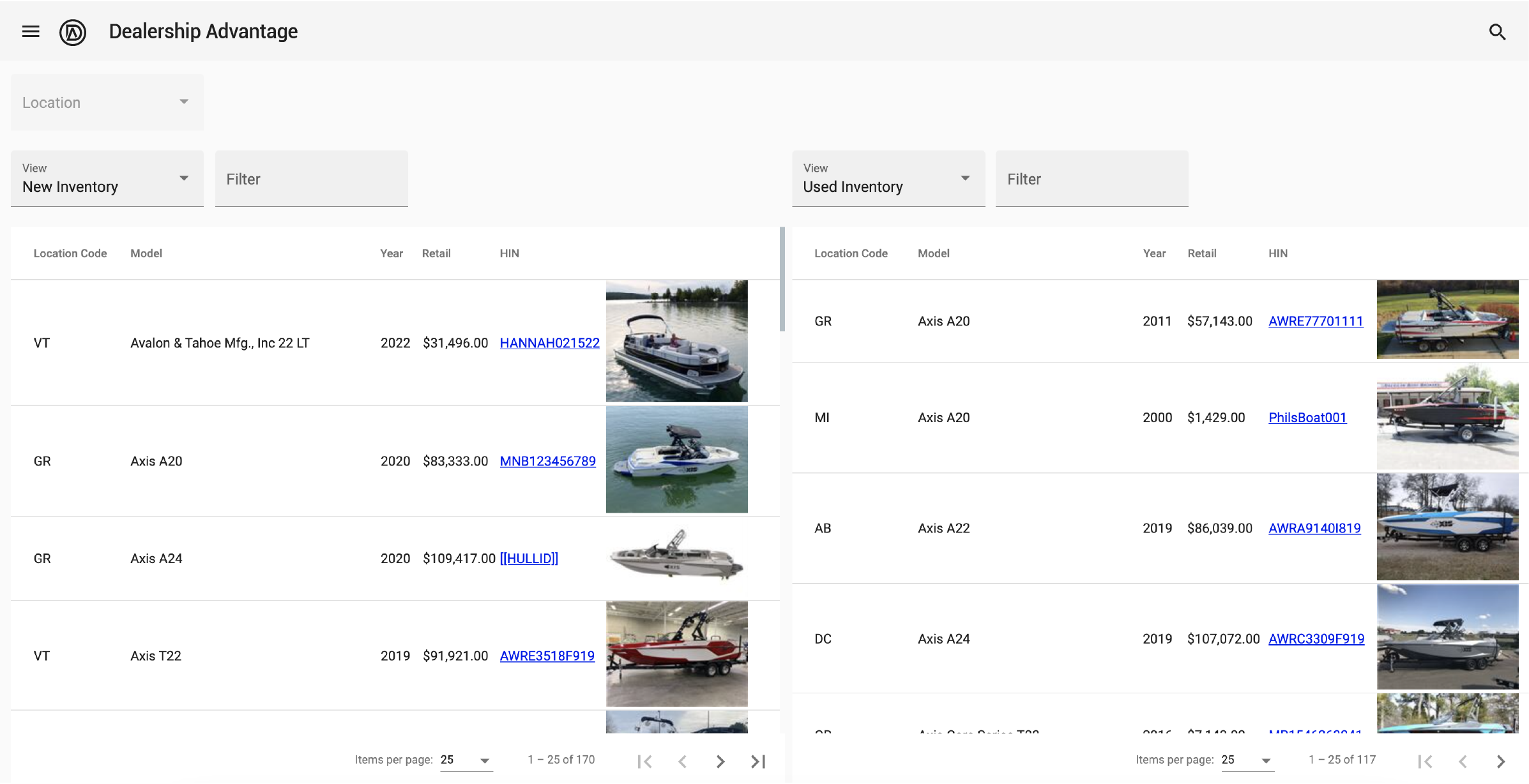Open HIN link AWRE77701111
This screenshot has height=784, width=1529.
[1316, 321]
